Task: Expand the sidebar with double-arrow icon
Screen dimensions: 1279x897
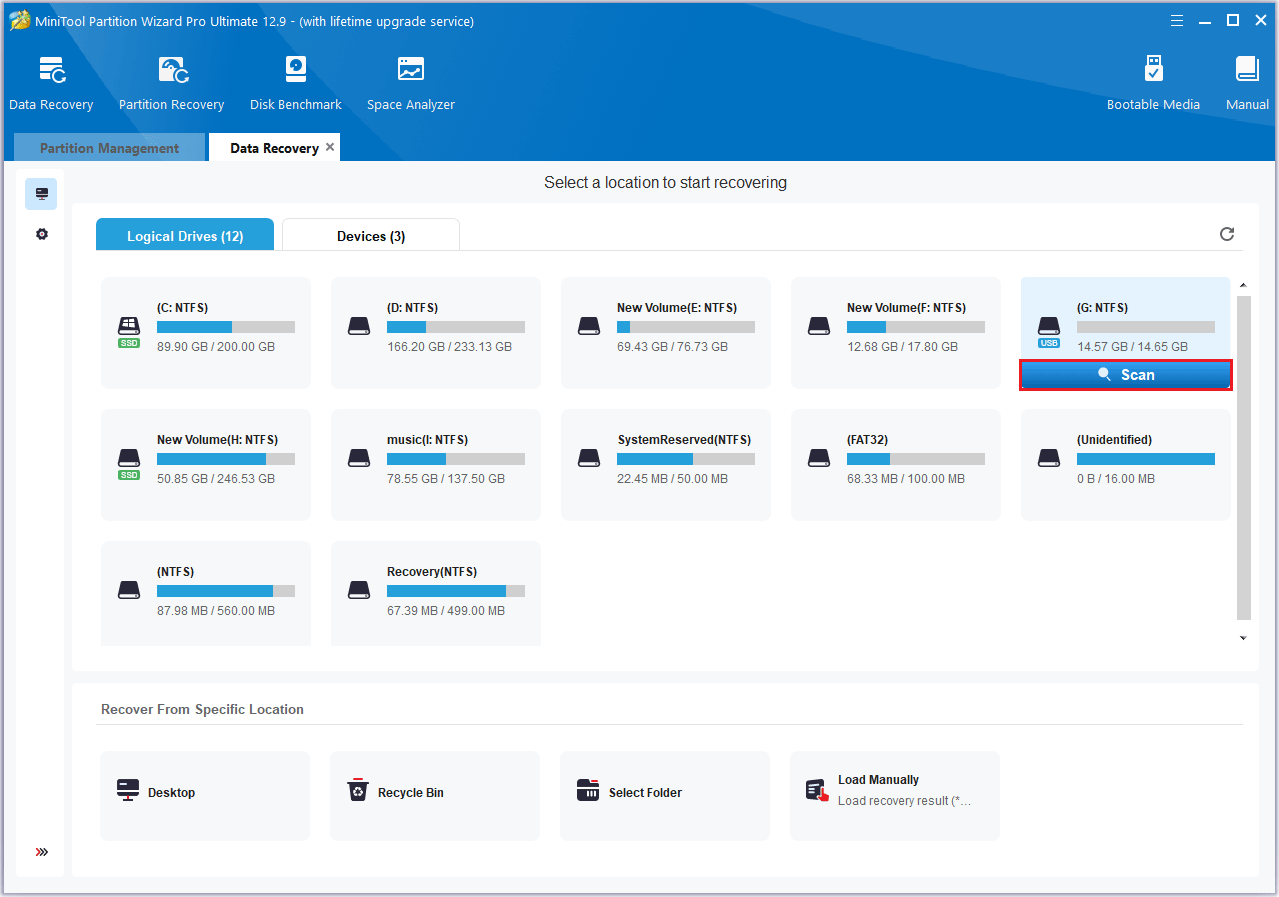Action: [41, 852]
